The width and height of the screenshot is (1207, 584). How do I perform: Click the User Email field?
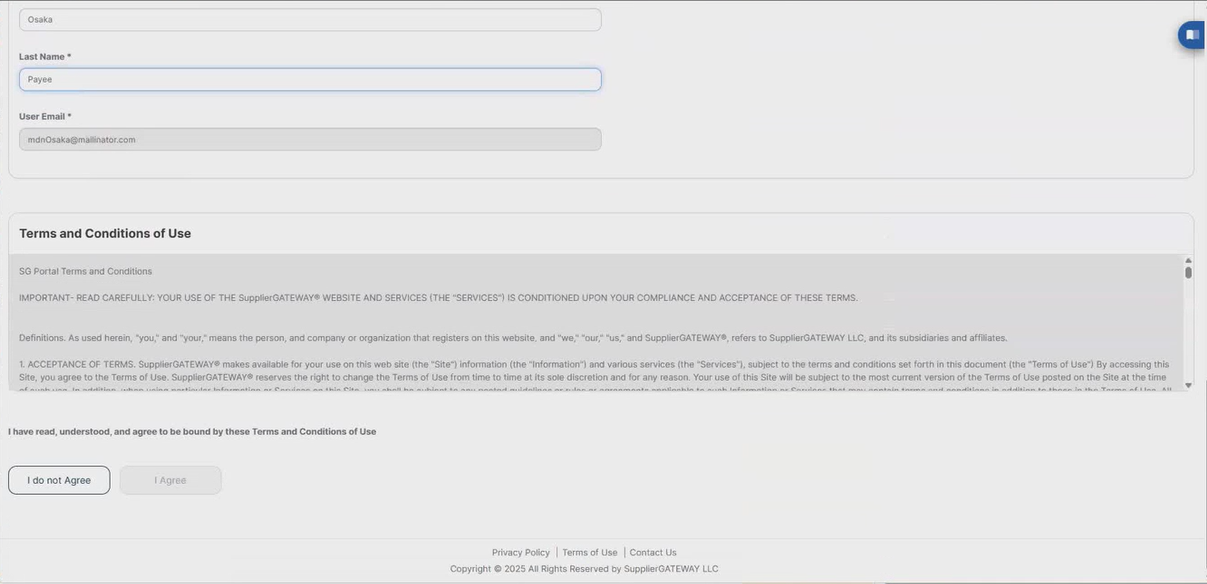[x=310, y=140]
